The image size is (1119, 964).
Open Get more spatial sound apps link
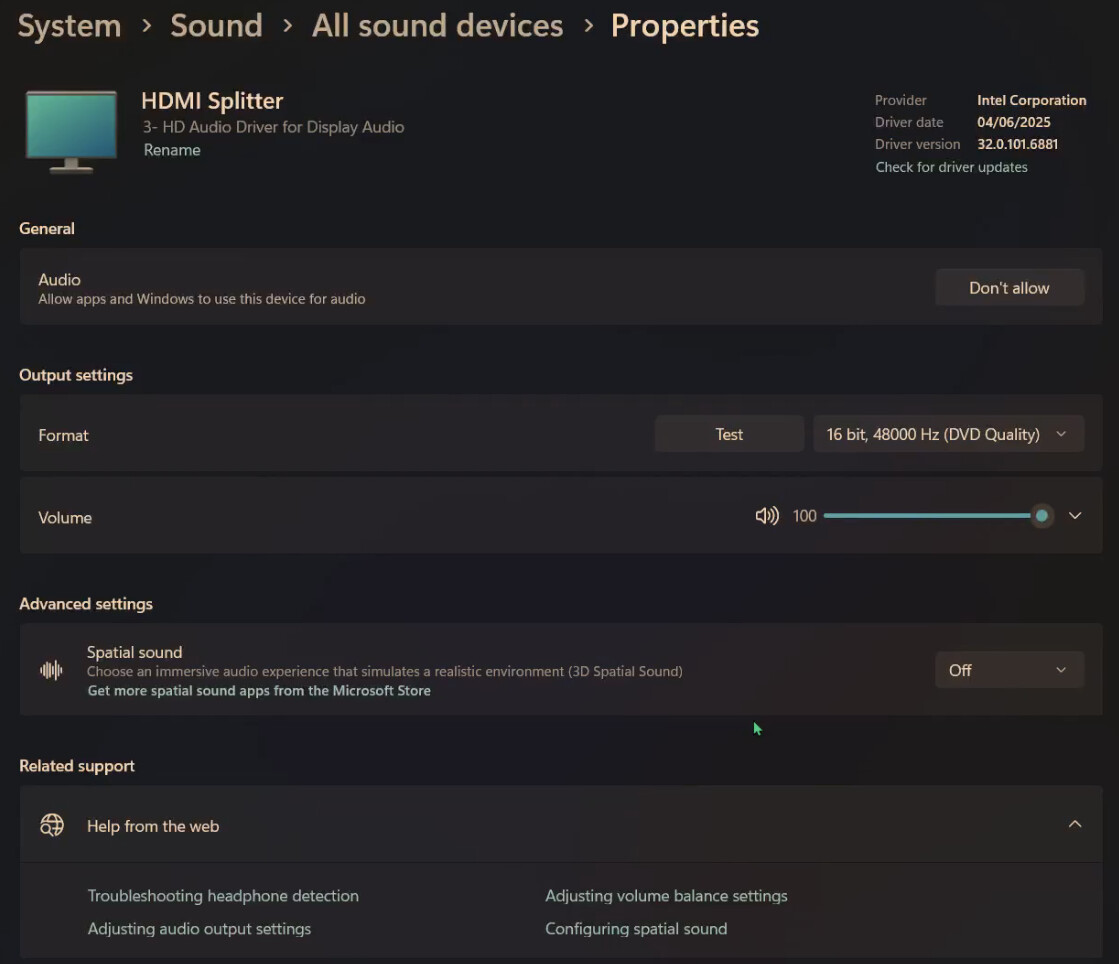259,691
